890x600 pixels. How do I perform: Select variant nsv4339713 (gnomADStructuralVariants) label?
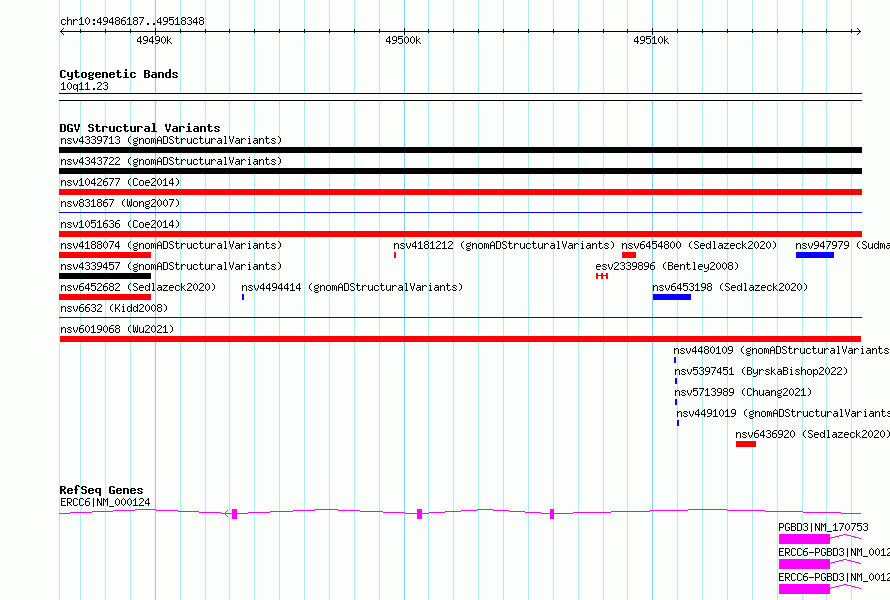[x=171, y=140]
